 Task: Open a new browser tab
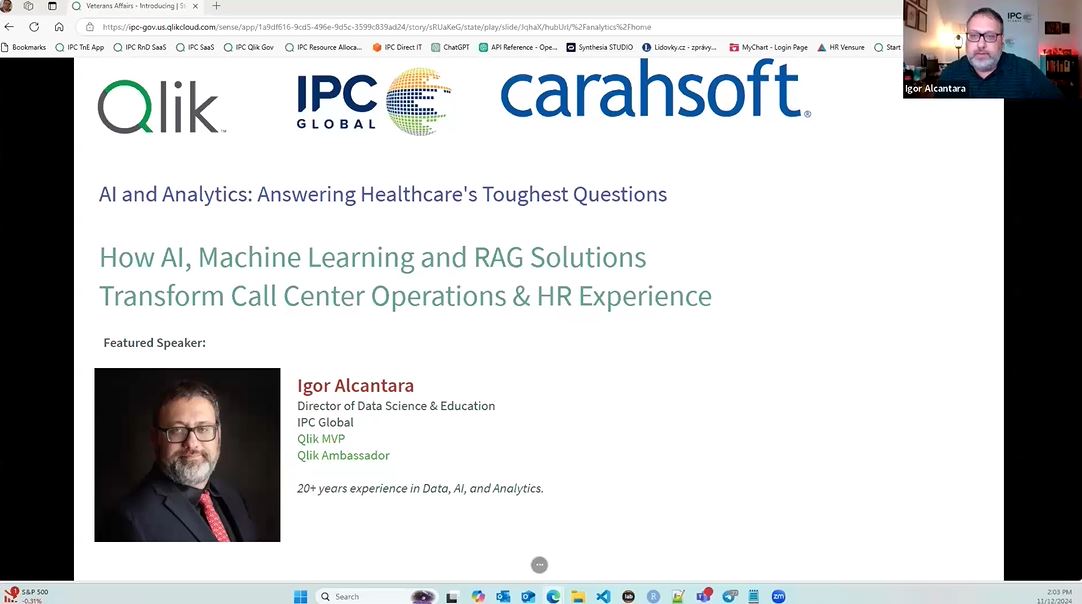(216, 6)
